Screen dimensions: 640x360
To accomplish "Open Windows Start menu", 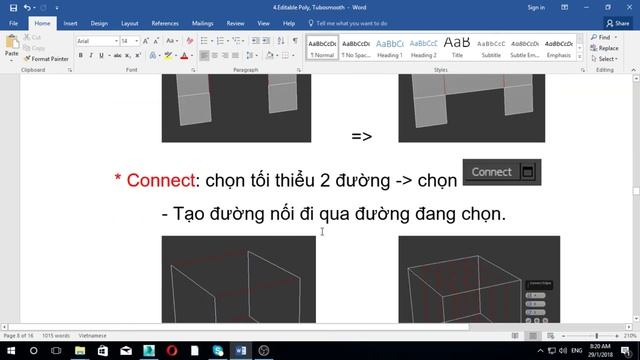I will (11, 351).
